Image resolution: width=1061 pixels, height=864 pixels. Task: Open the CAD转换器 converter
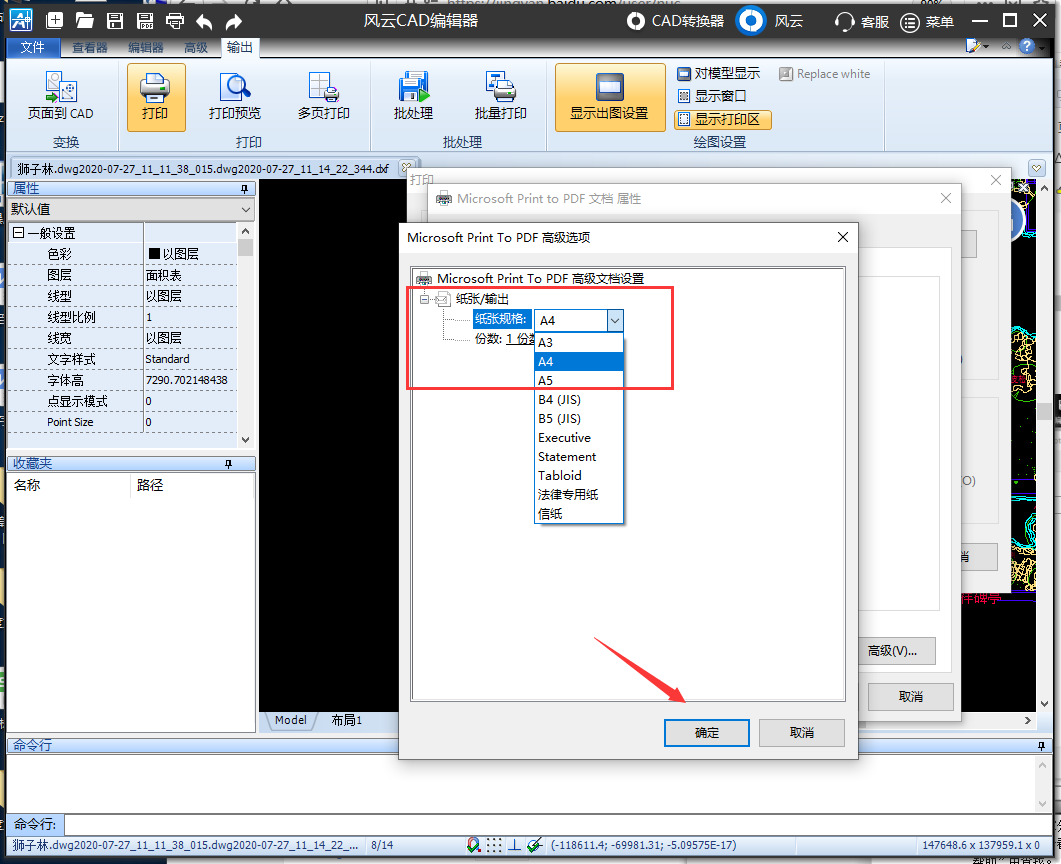(x=675, y=21)
